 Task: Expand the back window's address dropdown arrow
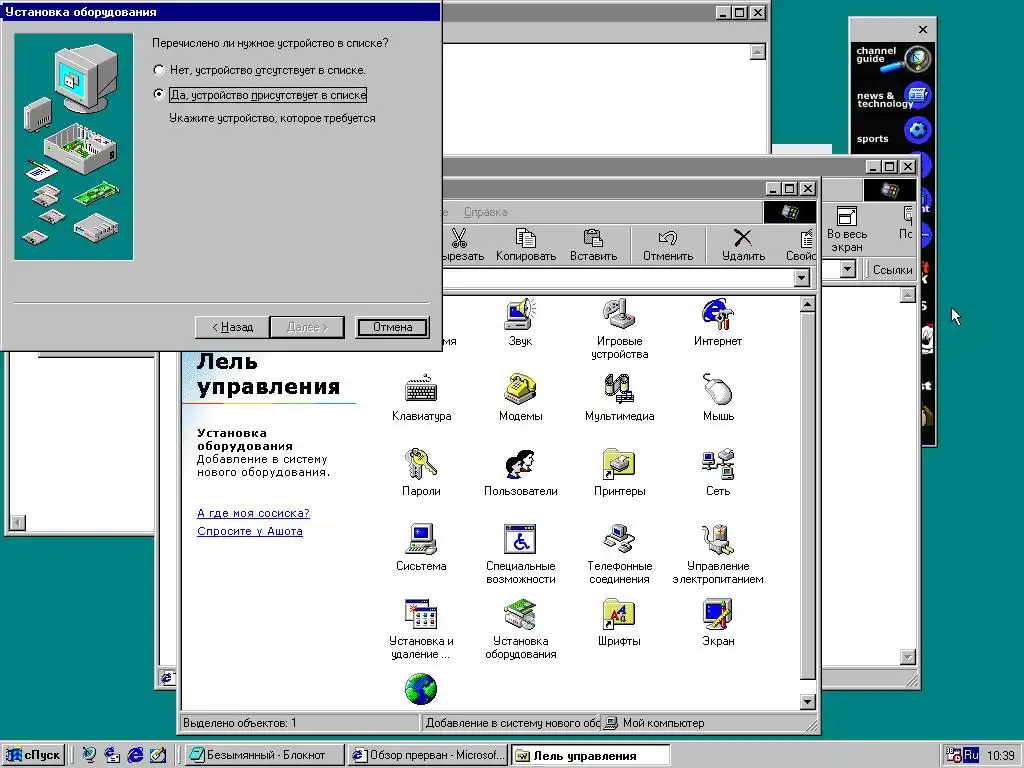pos(848,269)
